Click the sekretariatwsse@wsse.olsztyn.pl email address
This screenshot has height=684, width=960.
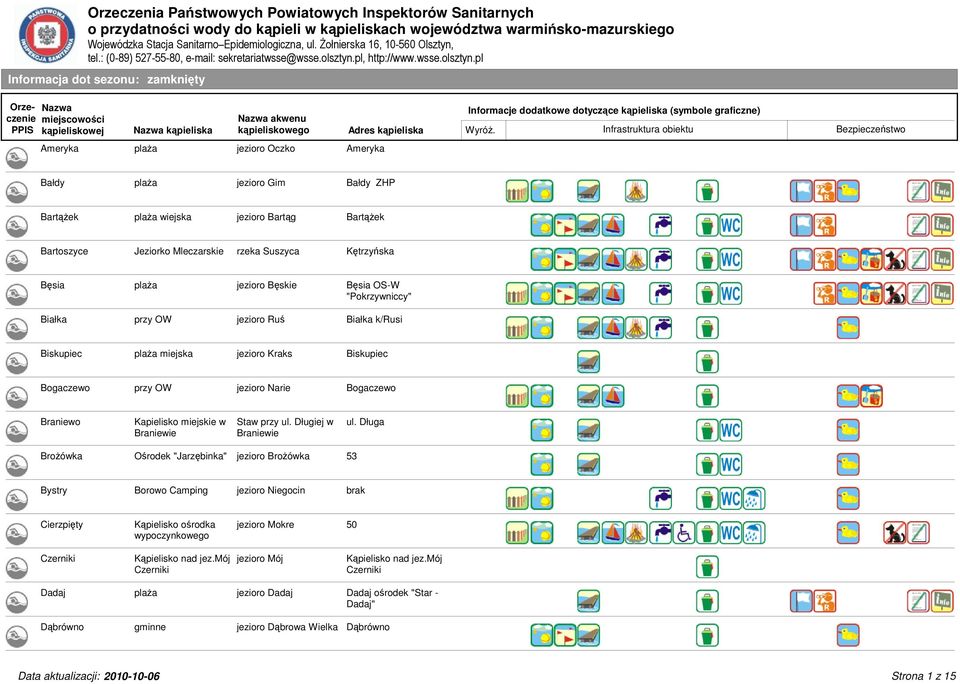point(290,59)
